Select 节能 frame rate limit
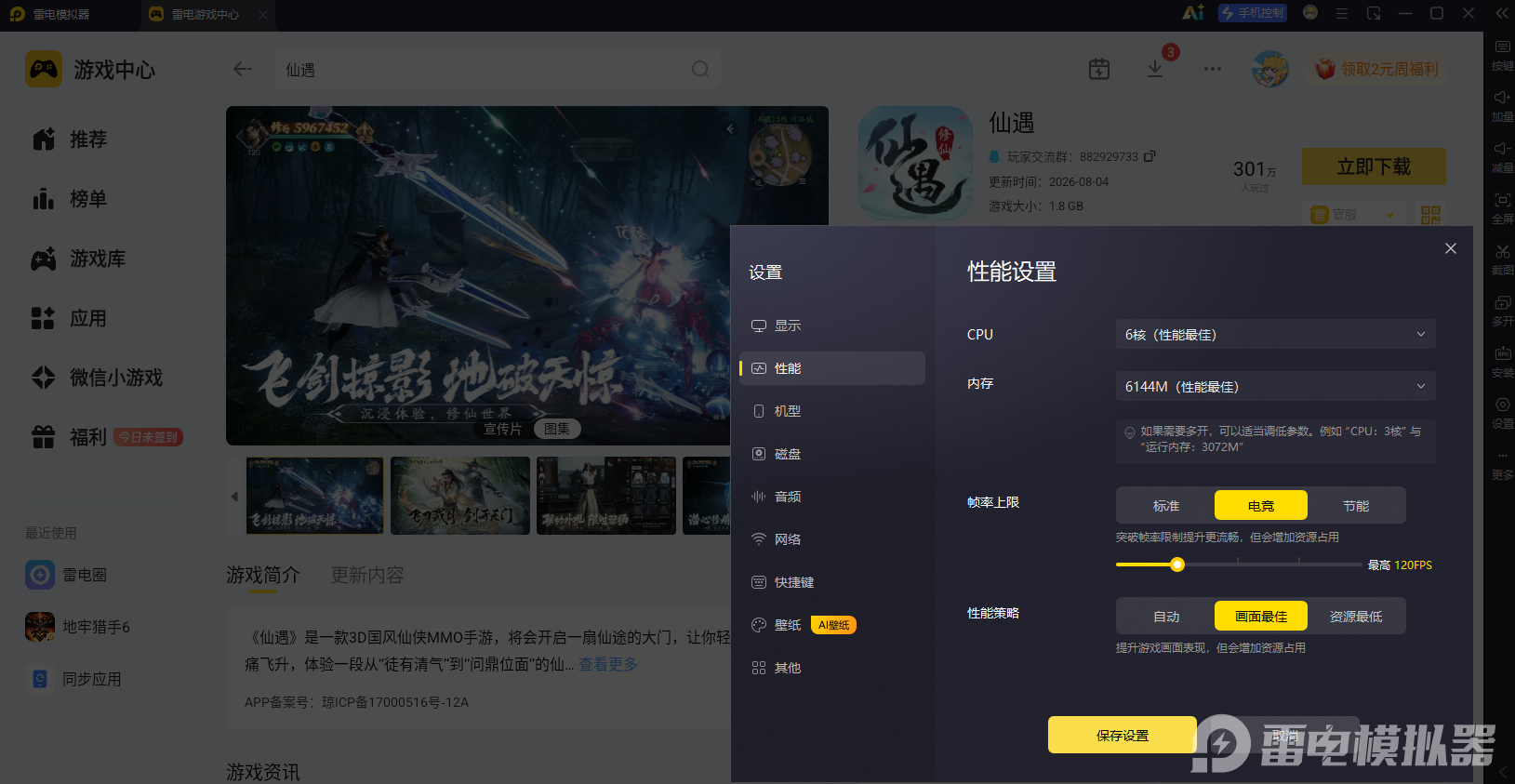Screen dimensions: 1515x784 tap(1356, 505)
